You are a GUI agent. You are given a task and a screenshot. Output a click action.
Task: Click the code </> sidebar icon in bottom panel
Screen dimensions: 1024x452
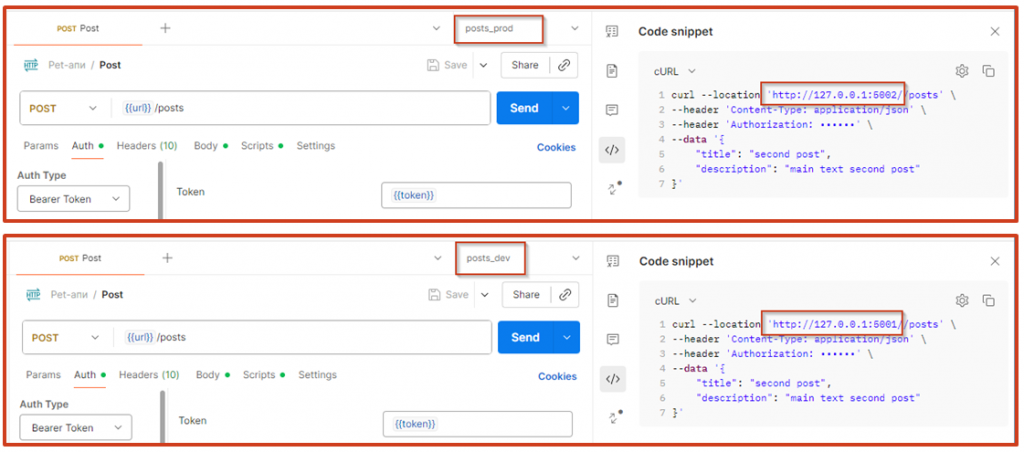point(613,378)
